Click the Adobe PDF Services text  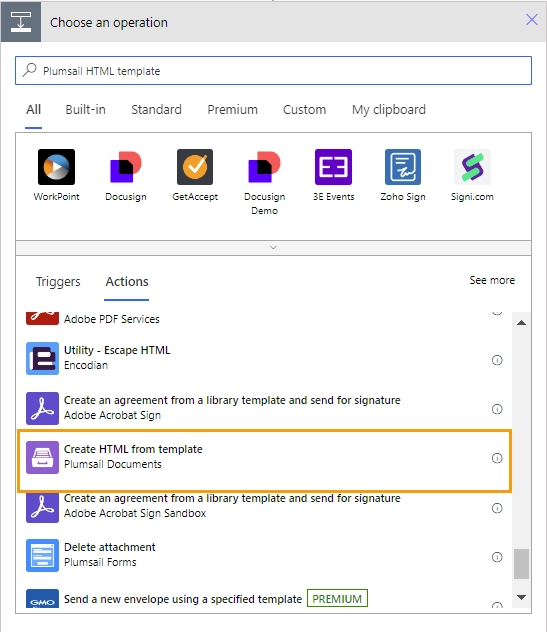tap(112, 319)
